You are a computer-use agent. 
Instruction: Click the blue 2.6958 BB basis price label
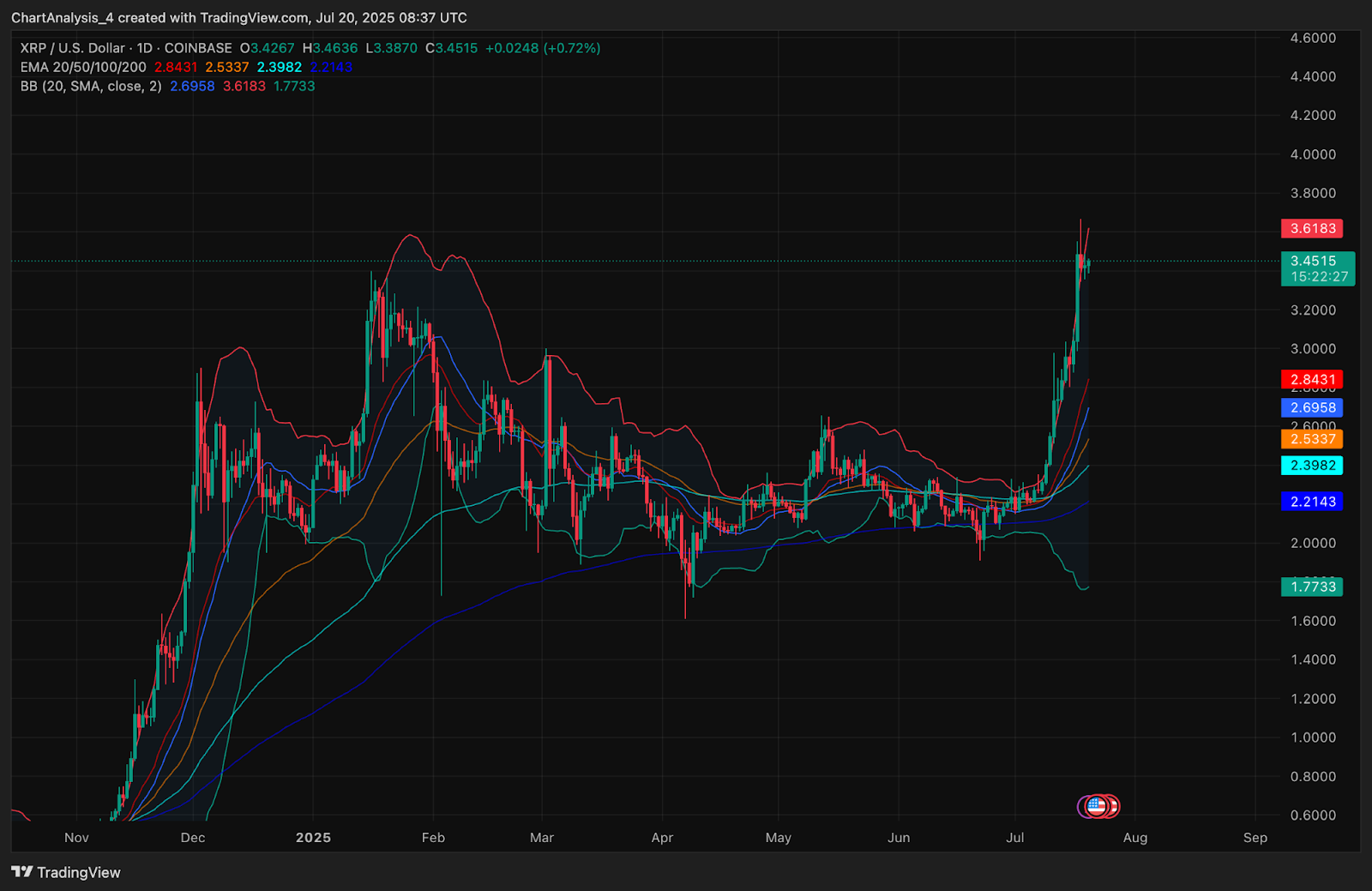(1312, 407)
